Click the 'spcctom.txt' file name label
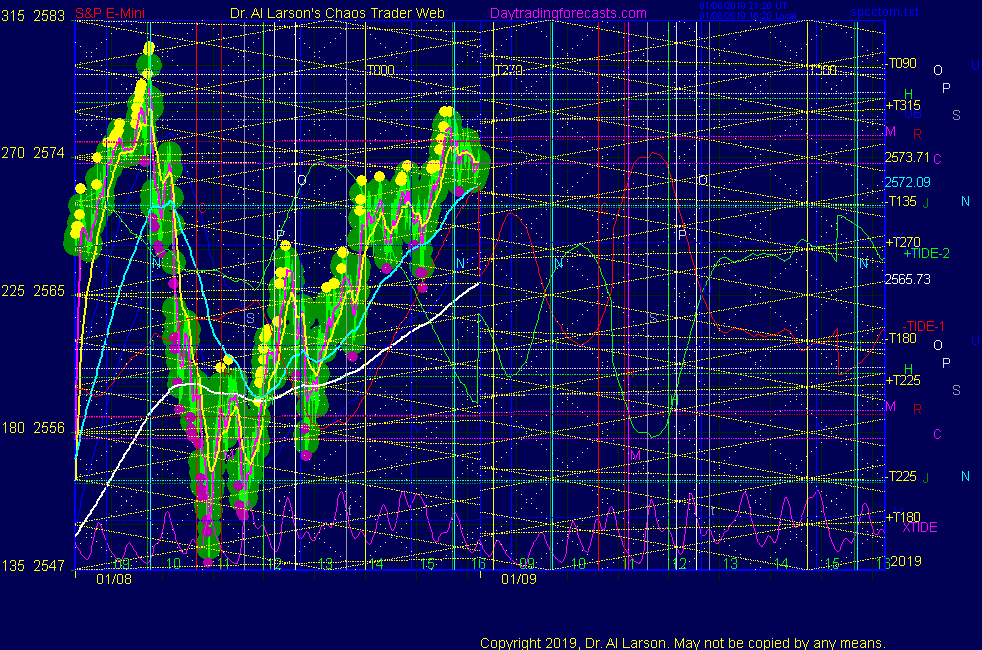The width and height of the screenshot is (982, 650). pyautogui.click(x=884, y=12)
